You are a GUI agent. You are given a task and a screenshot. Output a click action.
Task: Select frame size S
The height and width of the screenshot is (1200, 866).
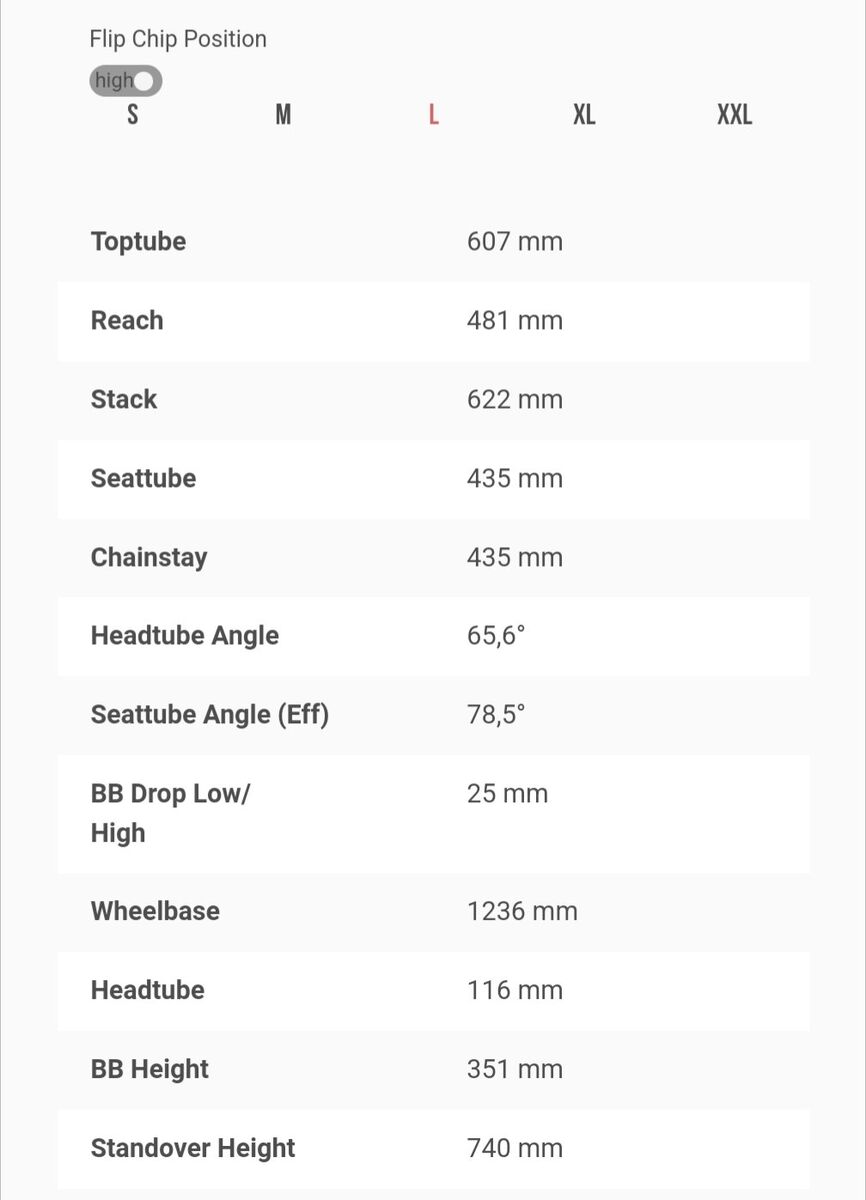133,115
